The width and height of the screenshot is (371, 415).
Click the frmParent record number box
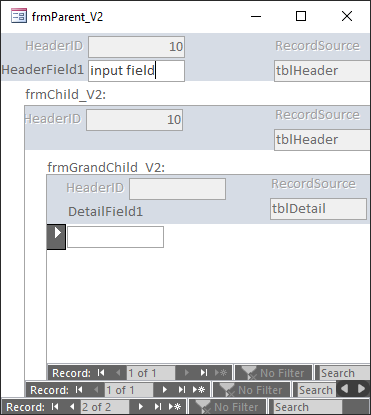(x=105, y=407)
